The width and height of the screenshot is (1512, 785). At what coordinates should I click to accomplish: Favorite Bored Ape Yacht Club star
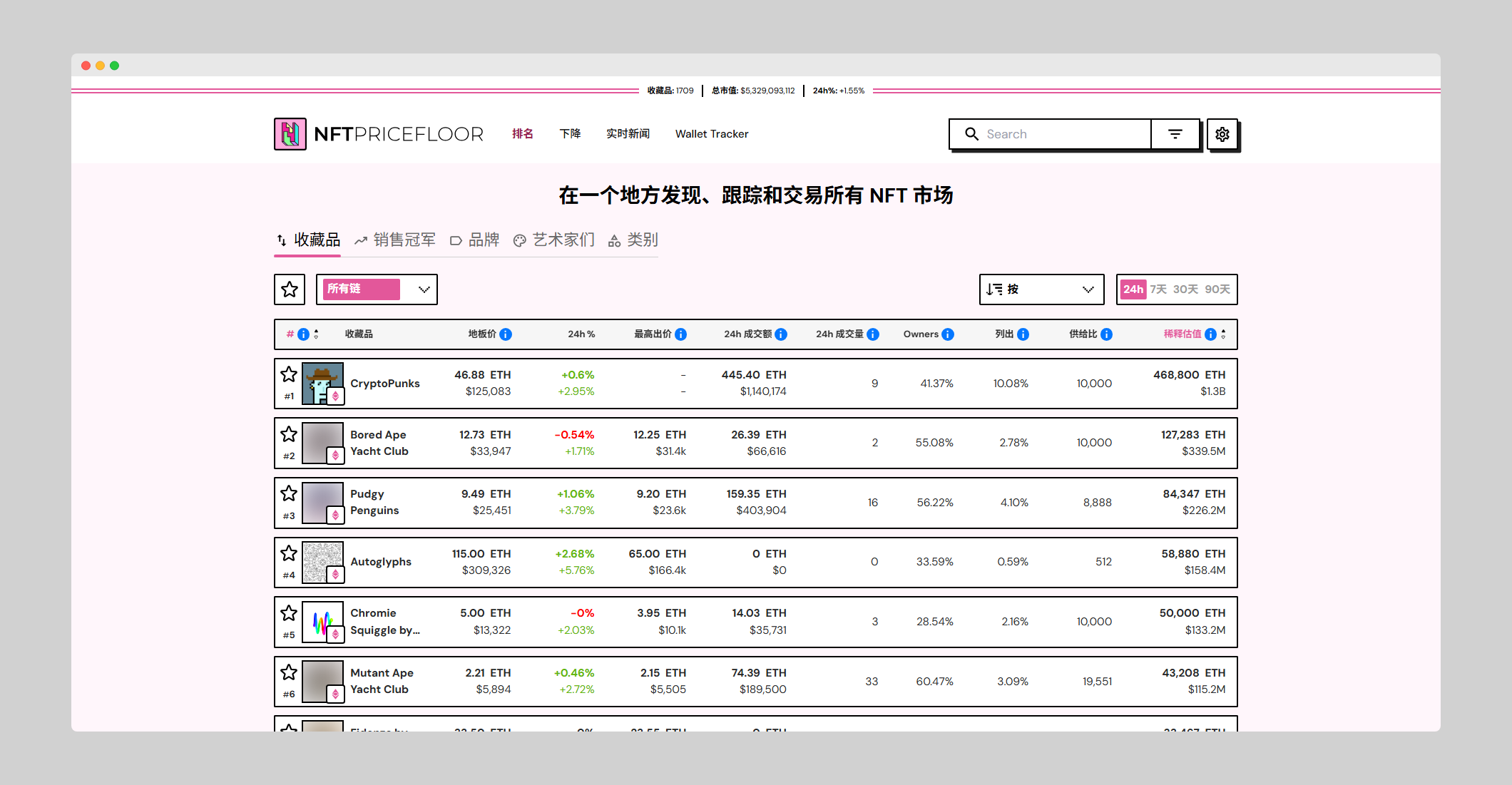tap(289, 434)
